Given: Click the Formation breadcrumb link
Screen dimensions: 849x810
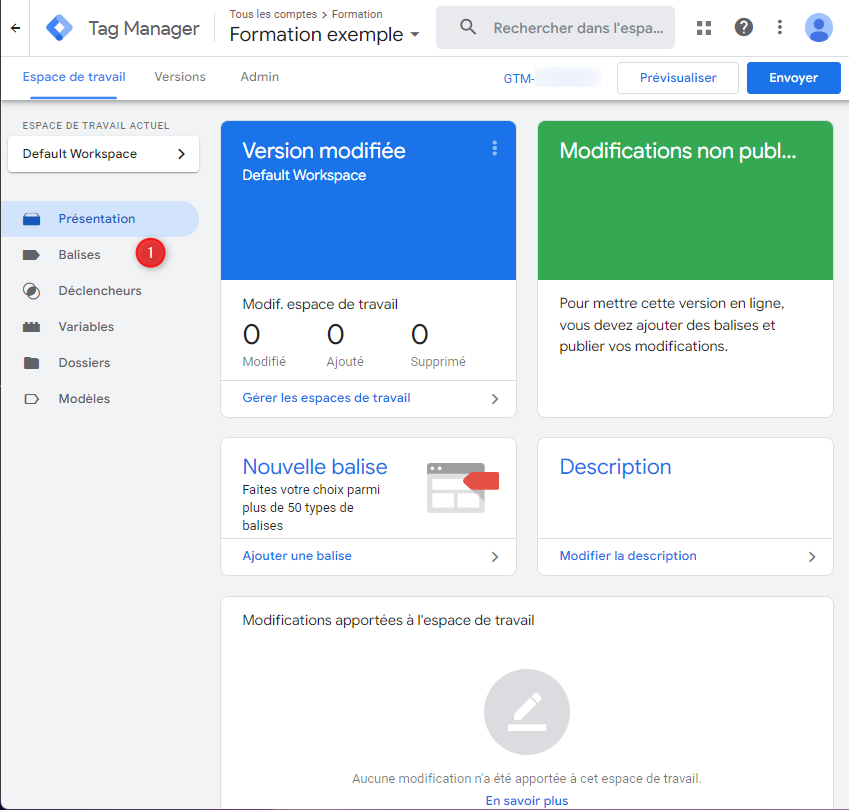Looking at the screenshot, I should [x=357, y=14].
